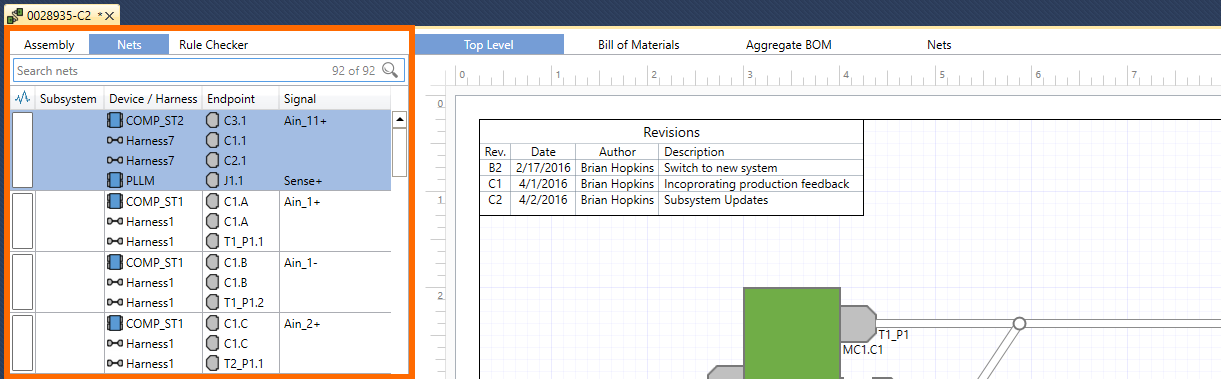This screenshot has height=379, width=1221.
Task: Click the harness icon beside Harness7 C2.1
Action: pyautogui.click(x=114, y=161)
